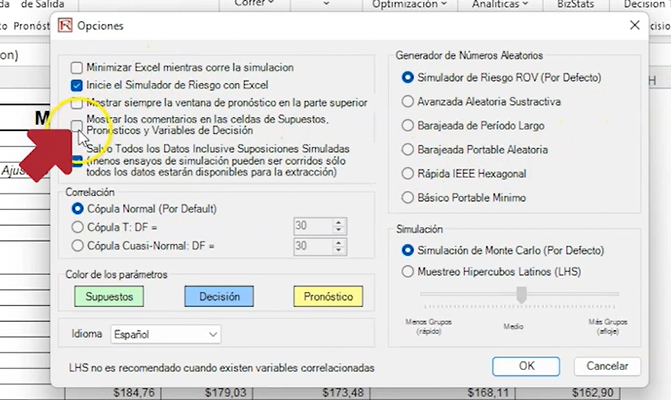This screenshot has height=400, width=671.
Task: Increase Cópula T DF value with up arrow
Action: (x=338, y=222)
